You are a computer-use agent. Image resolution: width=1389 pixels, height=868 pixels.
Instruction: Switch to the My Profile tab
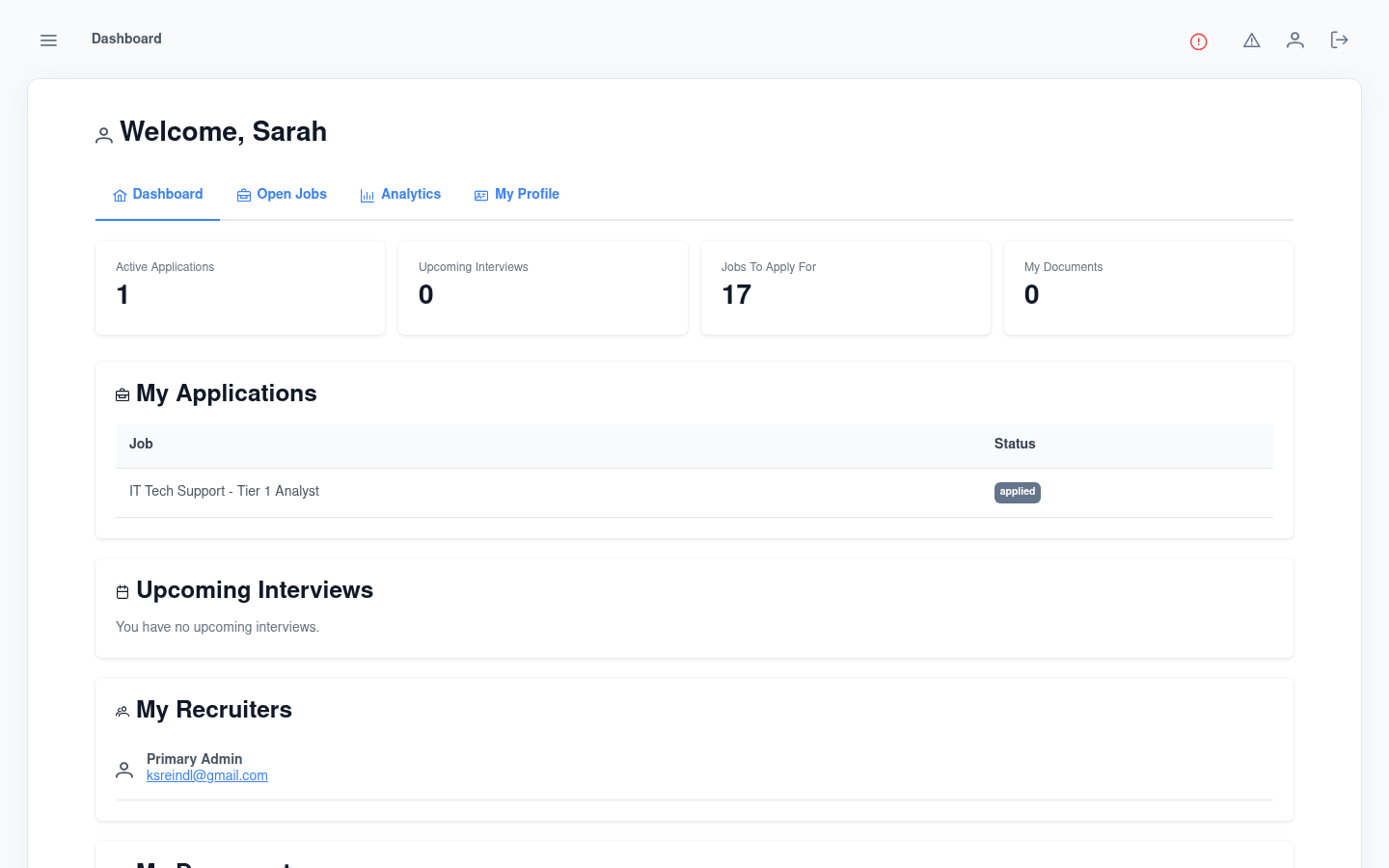(x=516, y=195)
